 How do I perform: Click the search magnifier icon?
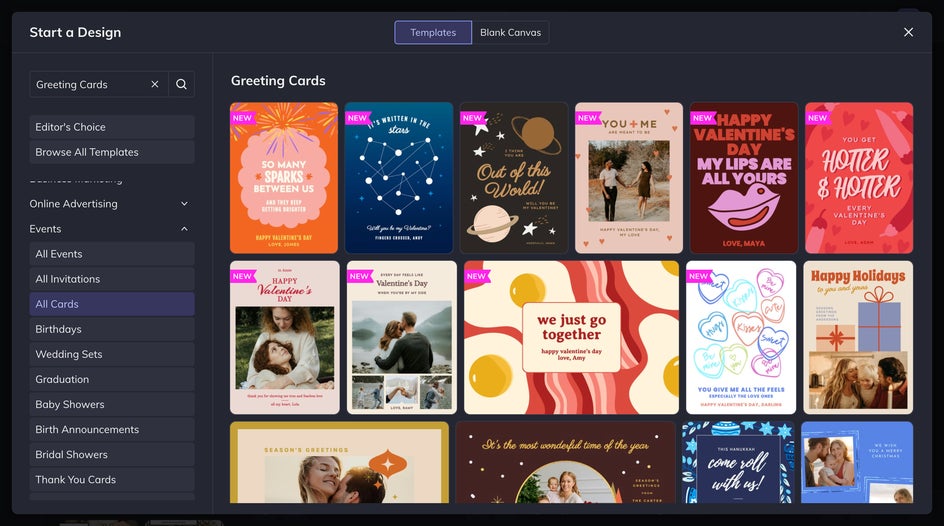181,84
